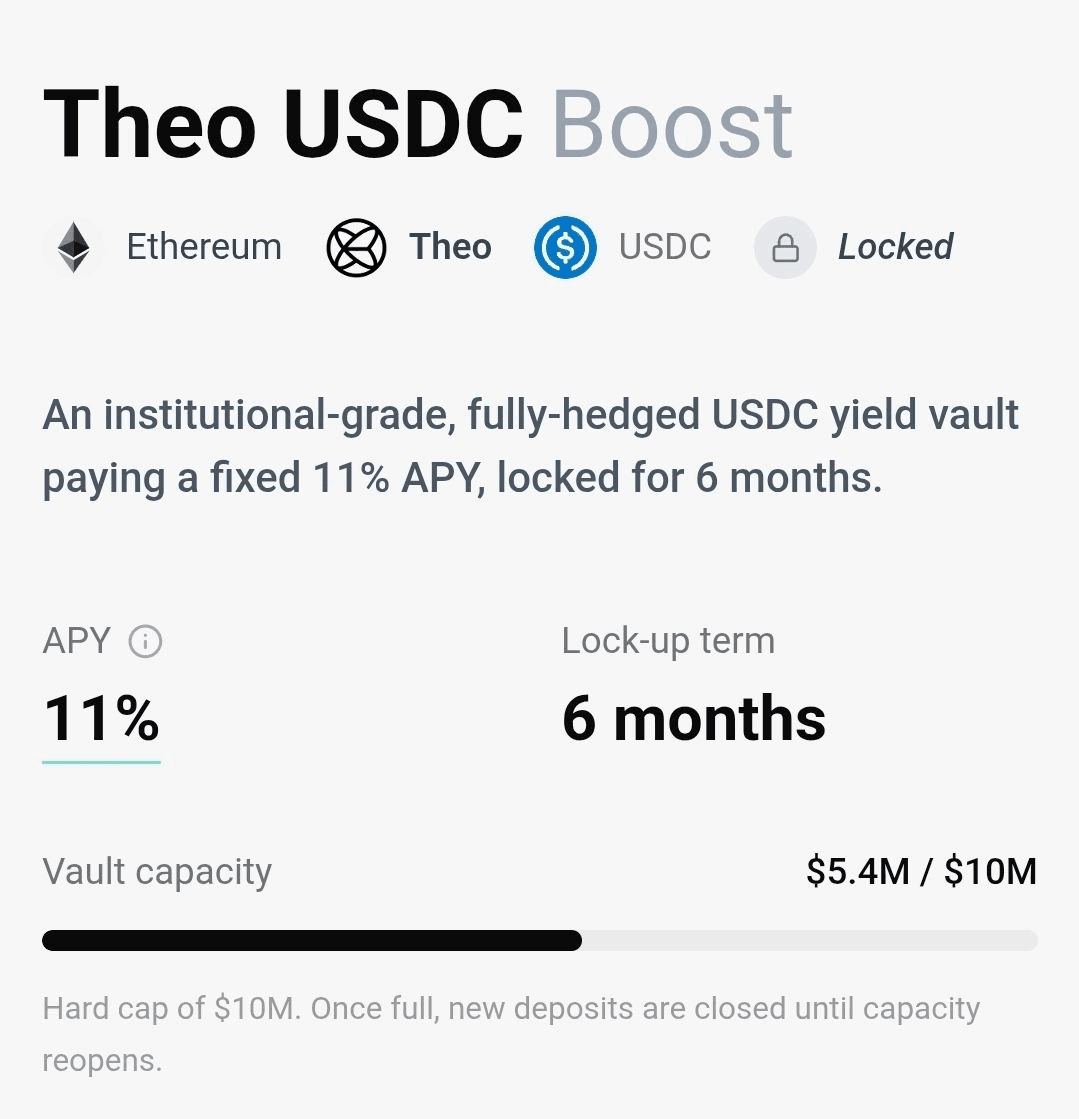Click the padlock Locked icon
The height and width of the screenshot is (1119, 1079).
(785, 248)
